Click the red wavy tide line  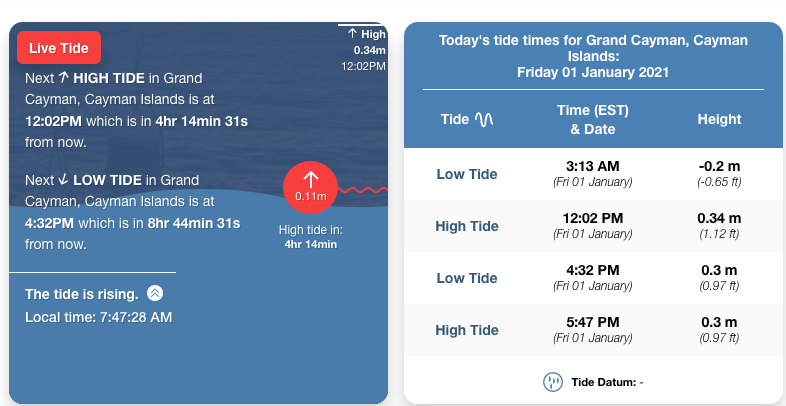click(x=362, y=189)
